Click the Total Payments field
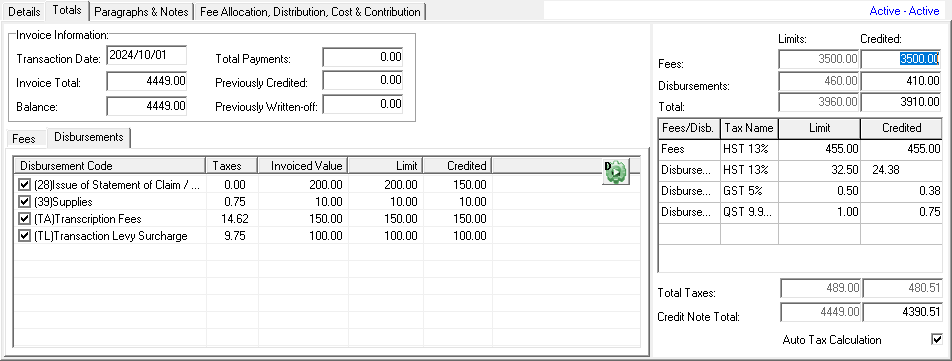 pyautogui.click(x=362, y=57)
